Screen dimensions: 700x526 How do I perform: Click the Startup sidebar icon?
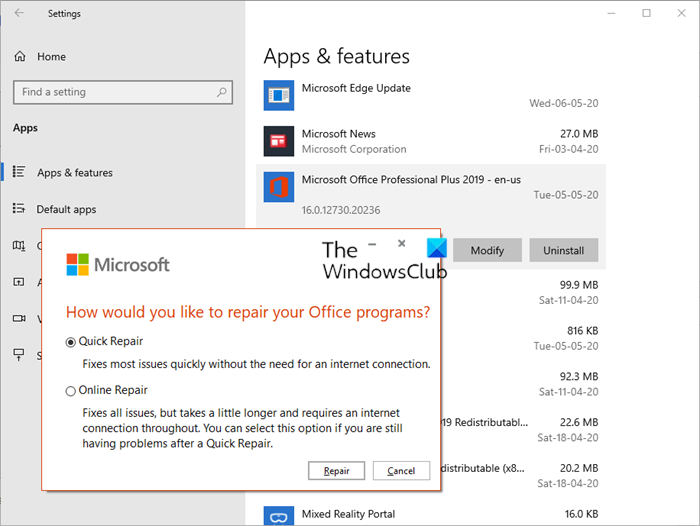coord(19,355)
